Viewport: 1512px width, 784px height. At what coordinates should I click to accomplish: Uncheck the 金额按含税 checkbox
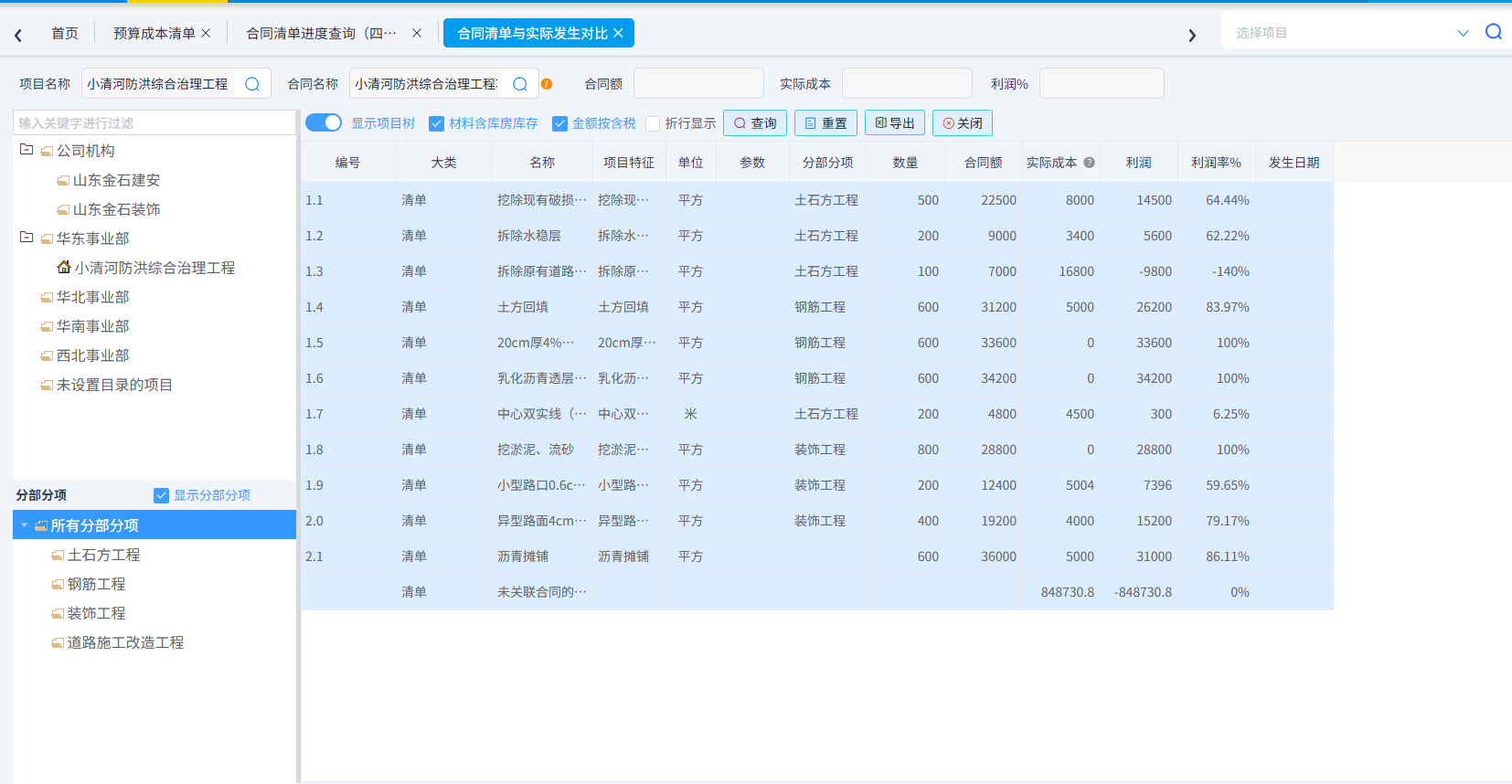560,123
